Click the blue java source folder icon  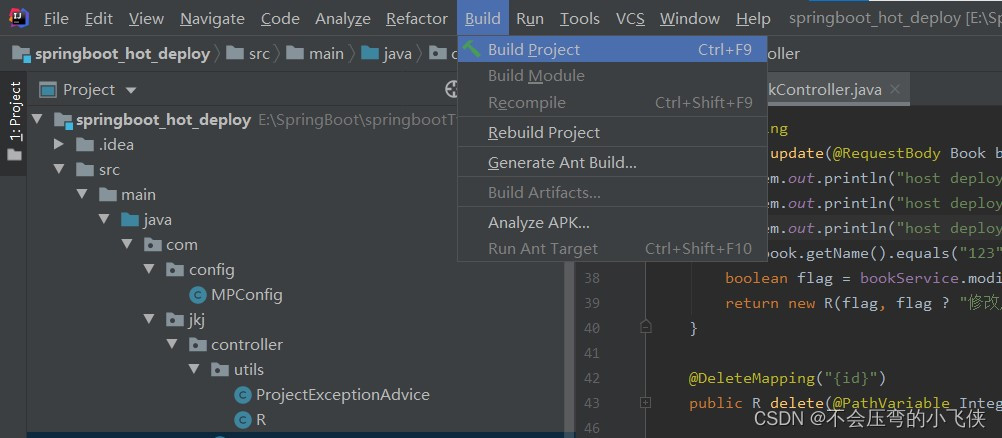[x=129, y=220]
